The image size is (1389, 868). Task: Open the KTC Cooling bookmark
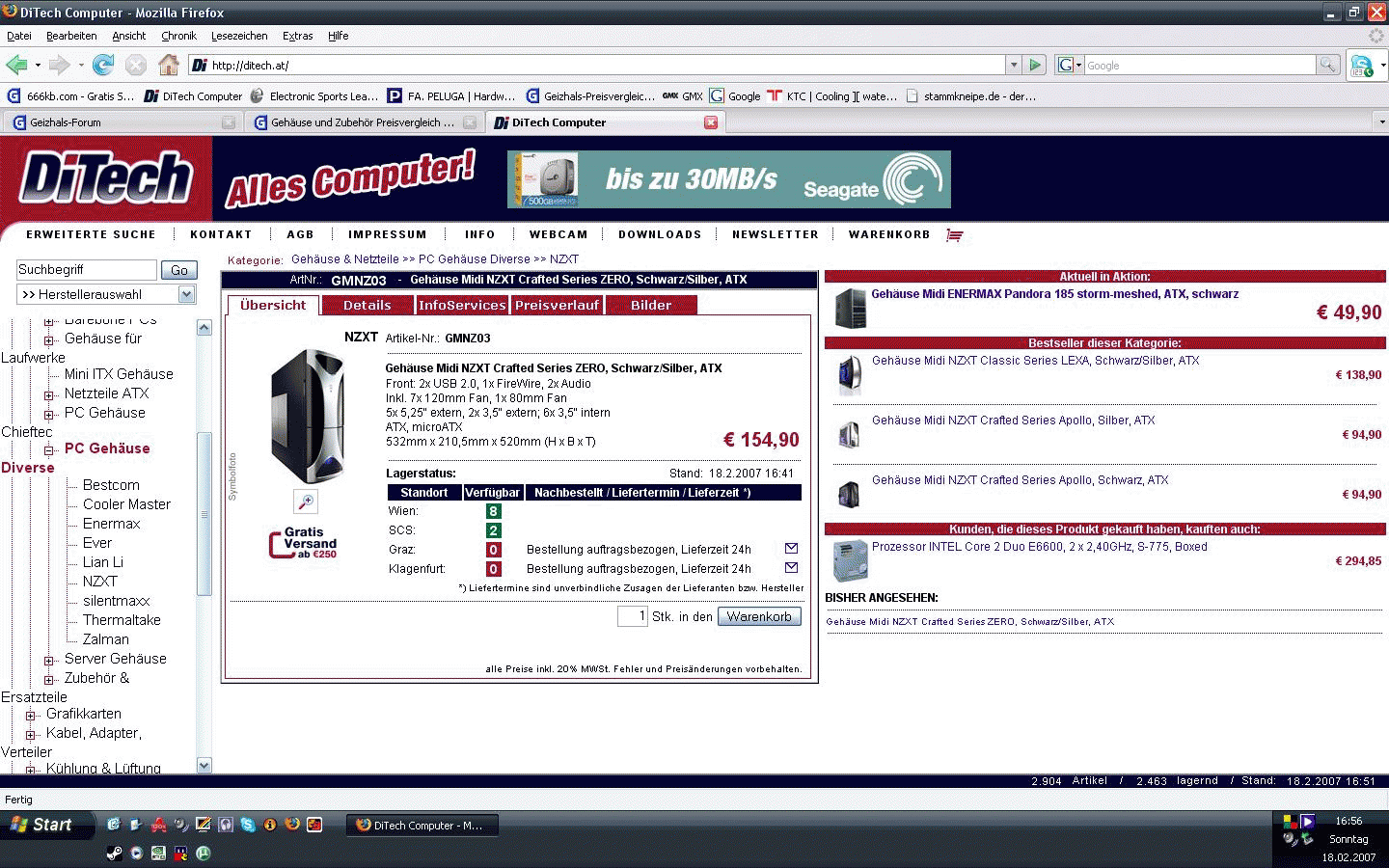832,96
